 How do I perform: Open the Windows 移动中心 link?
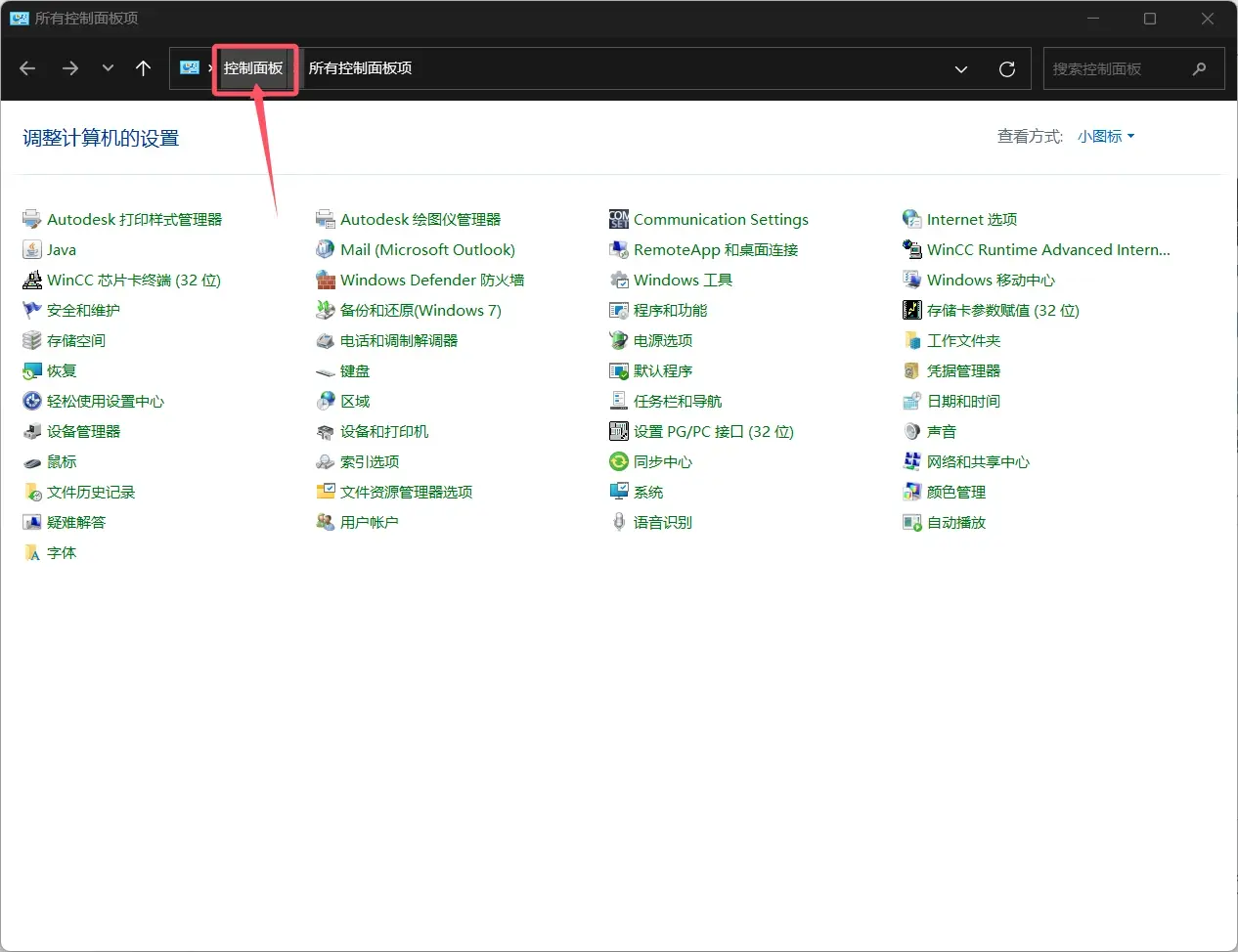[991, 280]
